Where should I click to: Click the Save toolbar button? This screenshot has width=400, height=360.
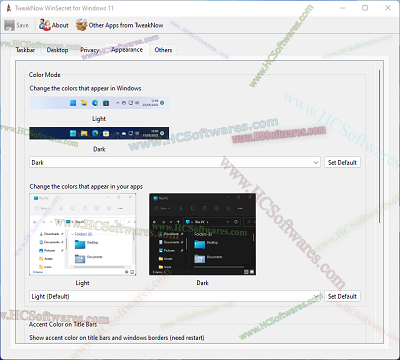pyautogui.click(x=17, y=25)
